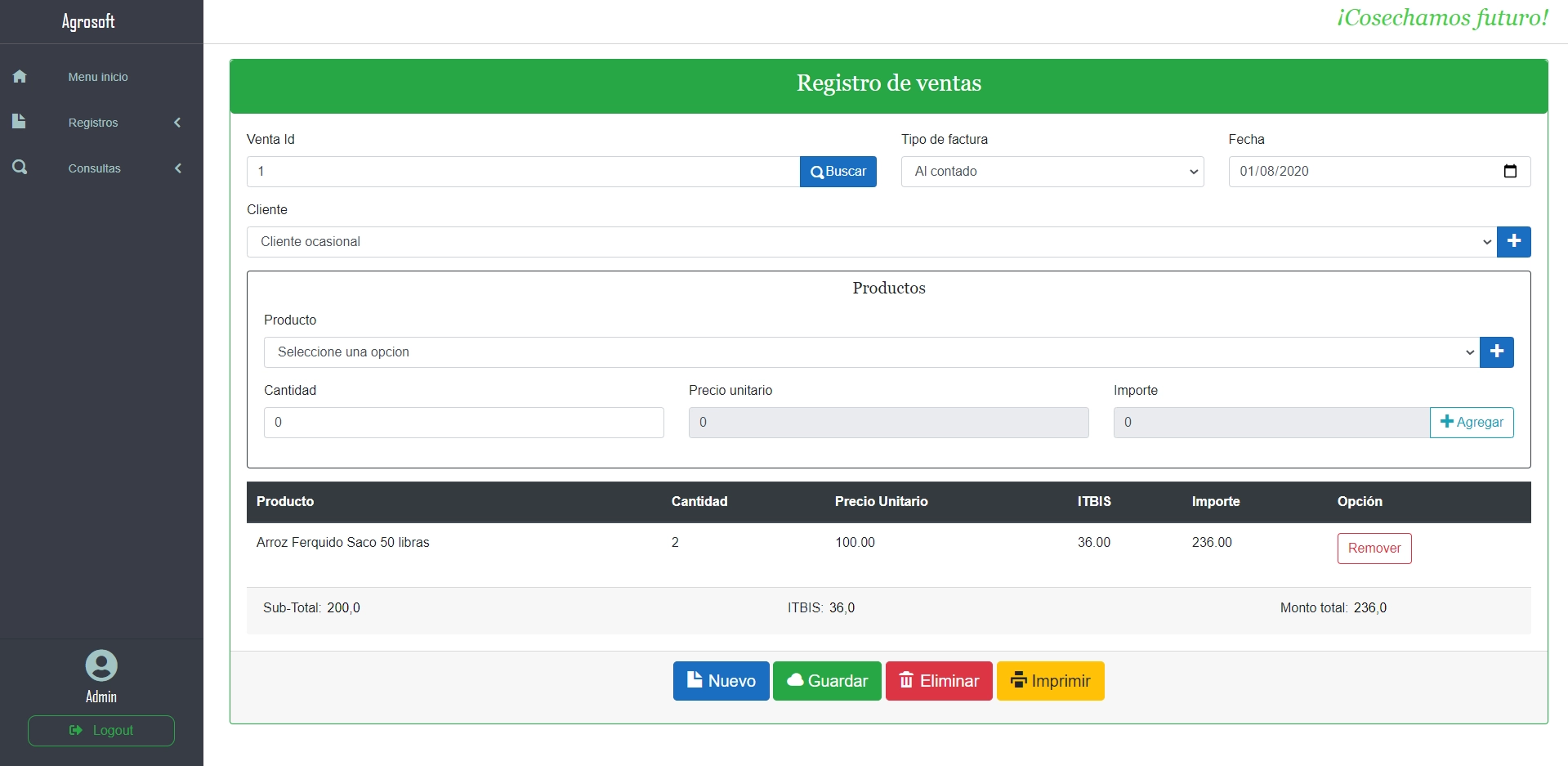Click the Cantidad column header
This screenshot has width=1568, height=766.
699,502
